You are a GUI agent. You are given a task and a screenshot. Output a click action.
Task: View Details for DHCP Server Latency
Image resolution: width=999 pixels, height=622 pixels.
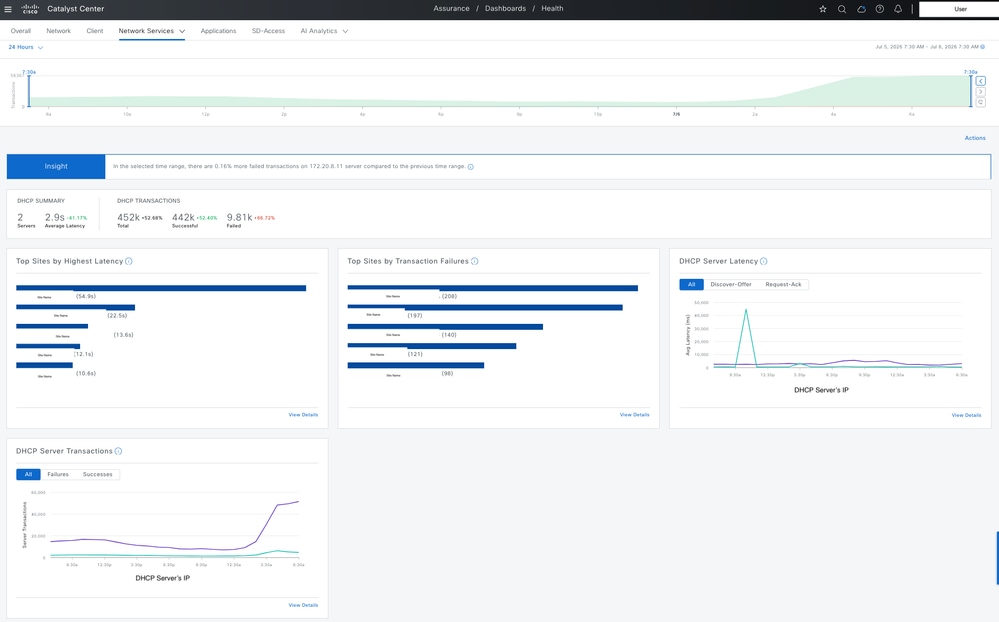click(x=967, y=416)
